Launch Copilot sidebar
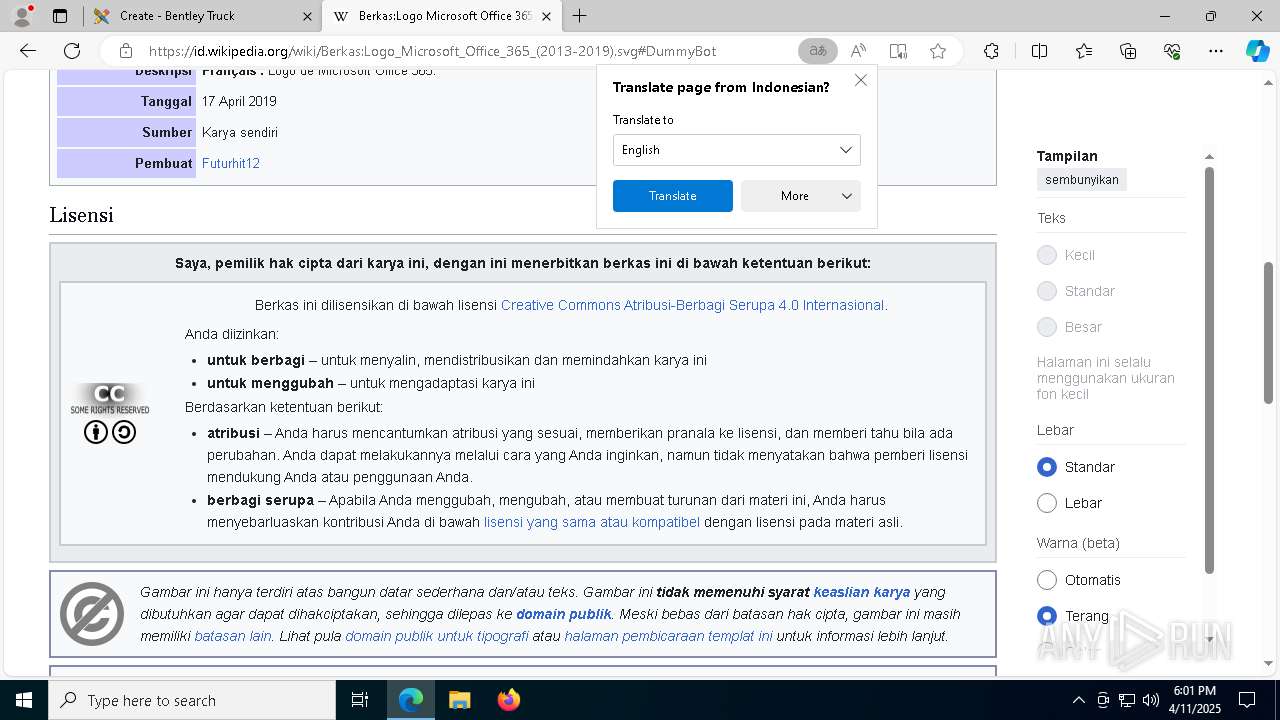This screenshot has height=720, width=1280. click(1257, 51)
